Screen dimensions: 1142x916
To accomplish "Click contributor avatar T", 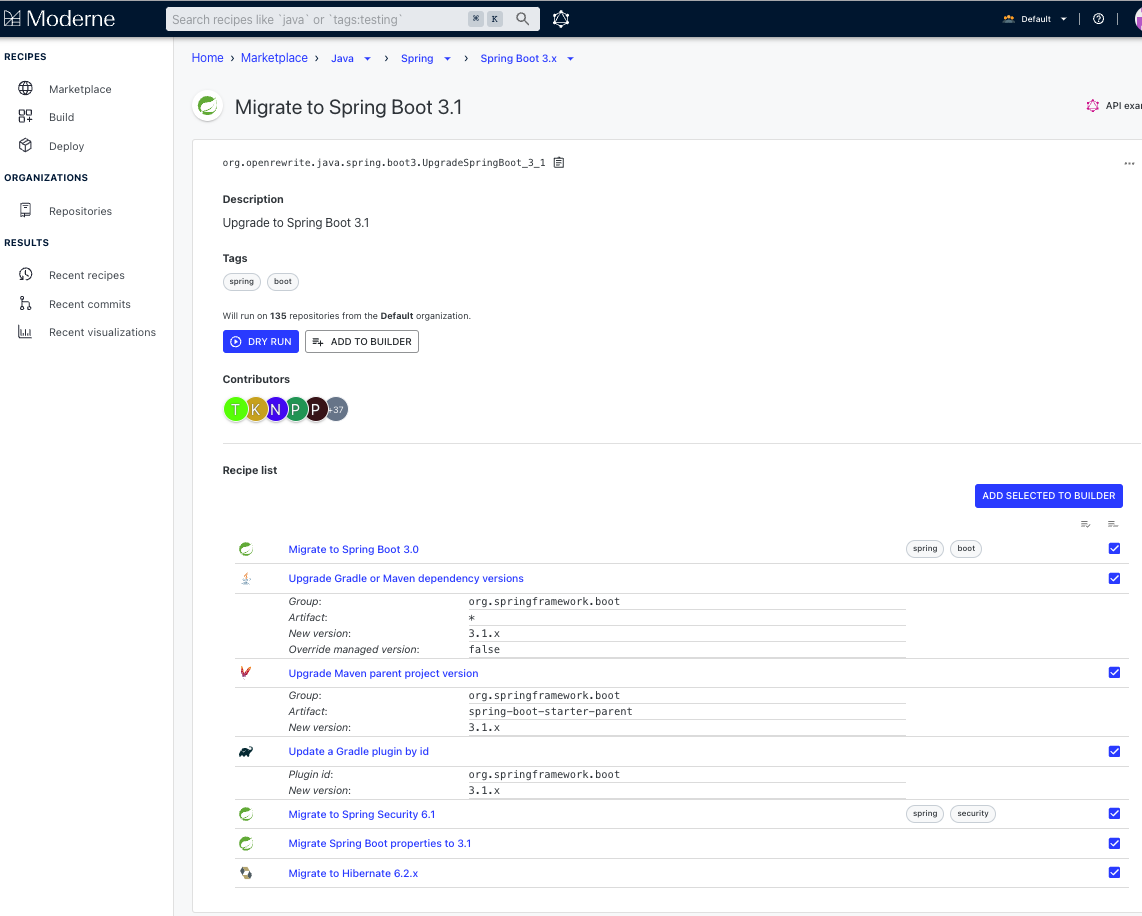I will coord(235,409).
